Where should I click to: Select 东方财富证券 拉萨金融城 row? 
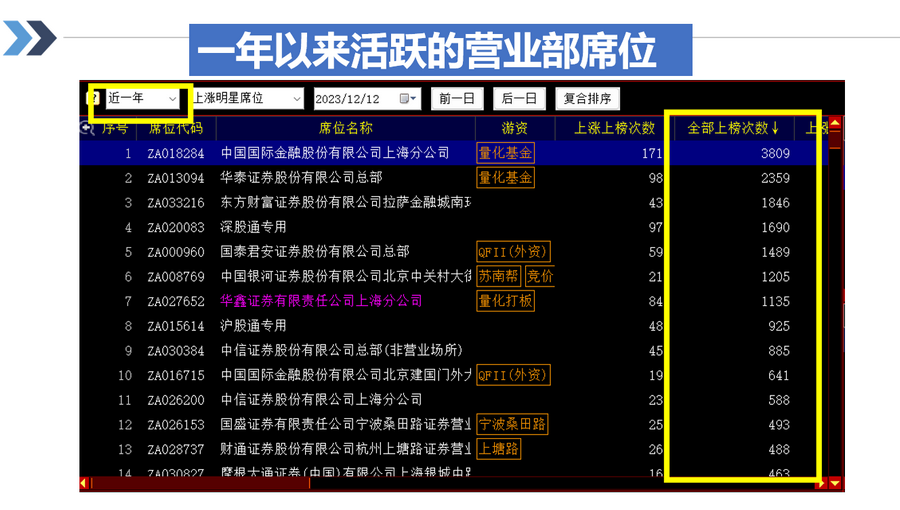pyautogui.click(x=453, y=203)
